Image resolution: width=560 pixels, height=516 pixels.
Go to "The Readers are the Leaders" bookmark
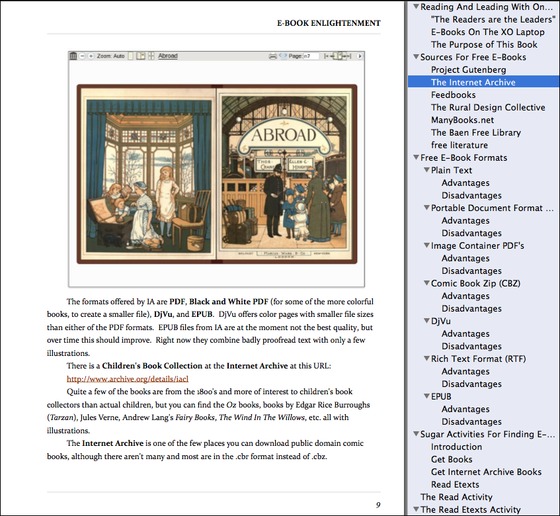(x=493, y=19)
